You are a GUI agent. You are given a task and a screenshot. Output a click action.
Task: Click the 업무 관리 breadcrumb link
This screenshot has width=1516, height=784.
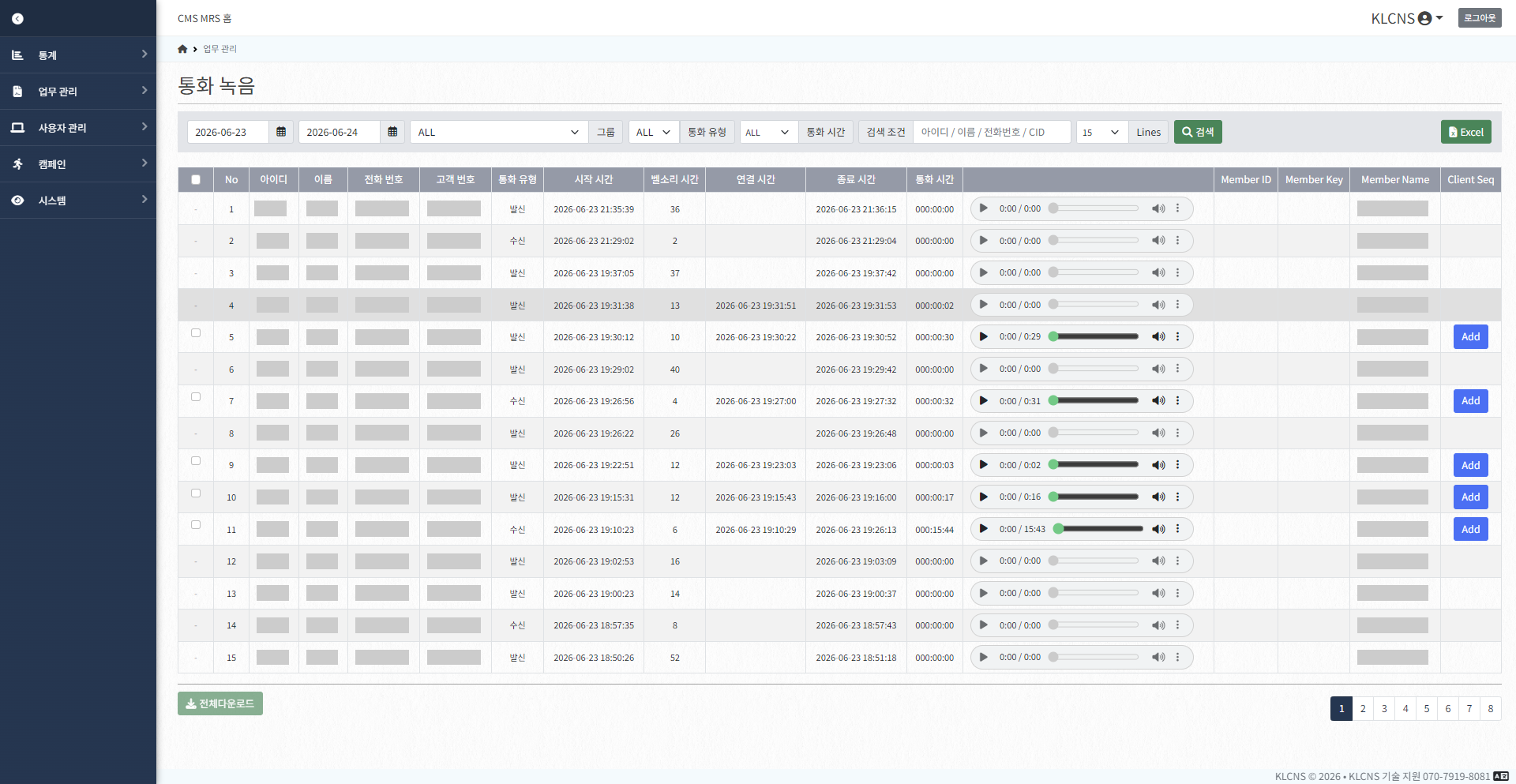[220, 49]
